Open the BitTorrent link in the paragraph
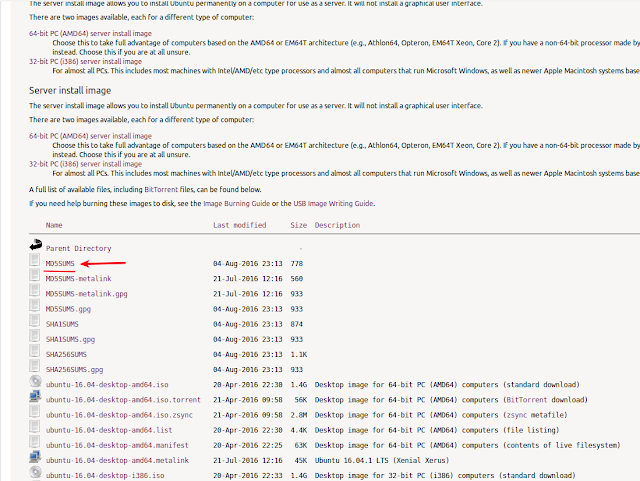The image size is (640, 481). [x=161, y=189]
